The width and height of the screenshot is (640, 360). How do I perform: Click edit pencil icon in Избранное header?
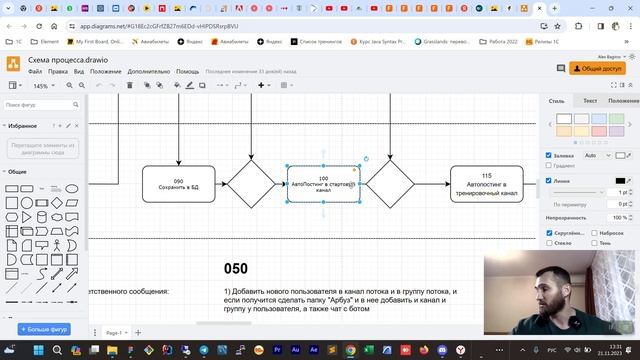click(68, 126)
